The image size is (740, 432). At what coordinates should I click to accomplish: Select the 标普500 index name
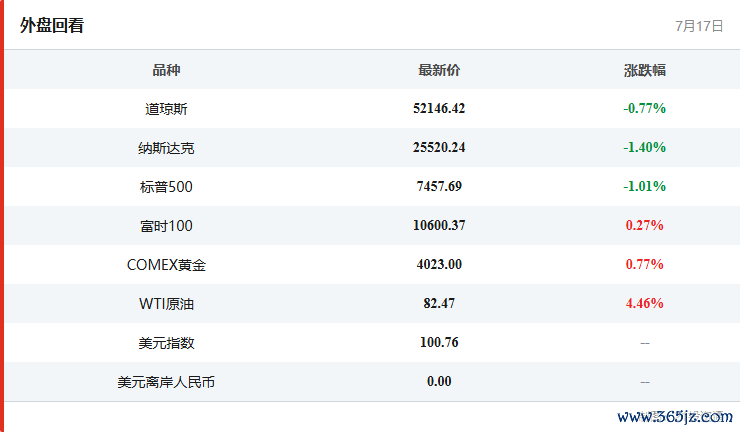pos(166,187)
